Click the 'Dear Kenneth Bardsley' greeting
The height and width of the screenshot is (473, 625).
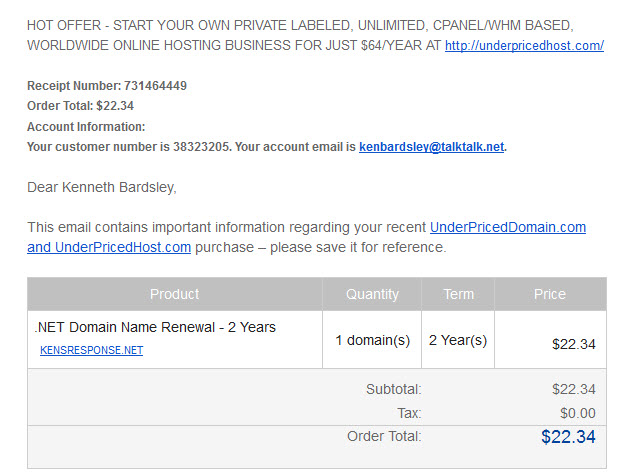click(x=102, y=187)
